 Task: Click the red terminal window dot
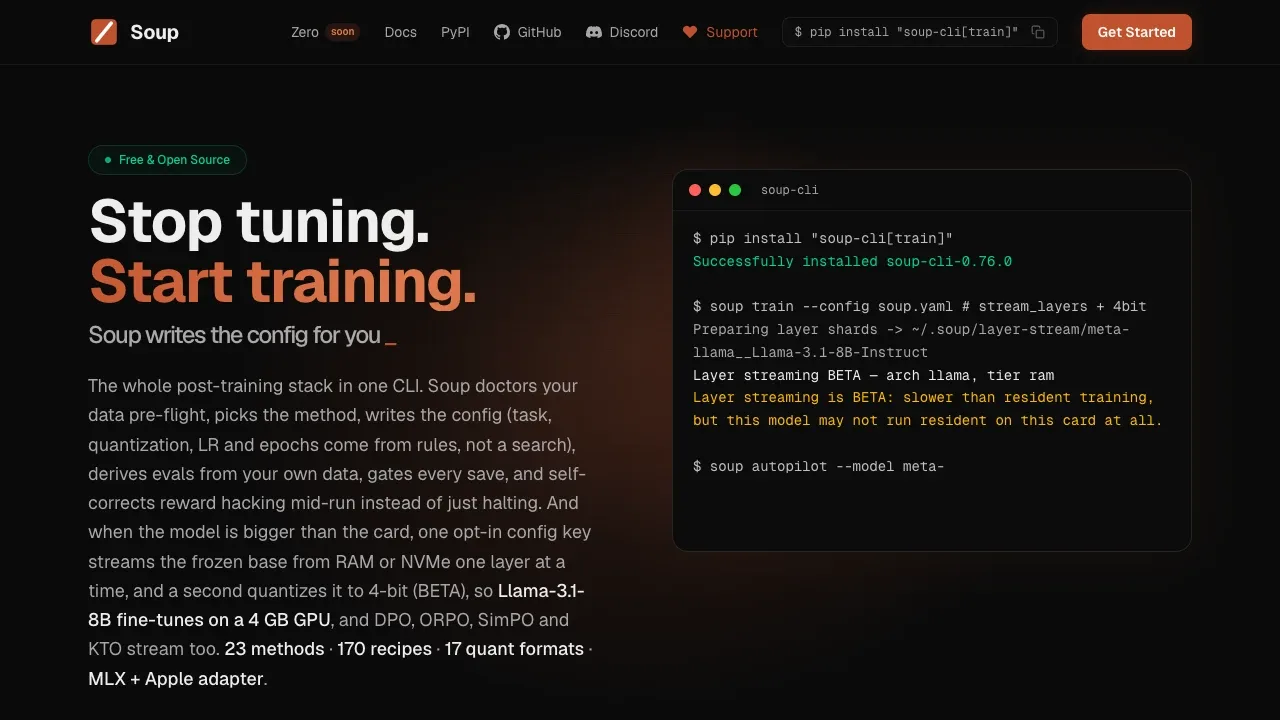pyautogui.click(x=695, y=190)
